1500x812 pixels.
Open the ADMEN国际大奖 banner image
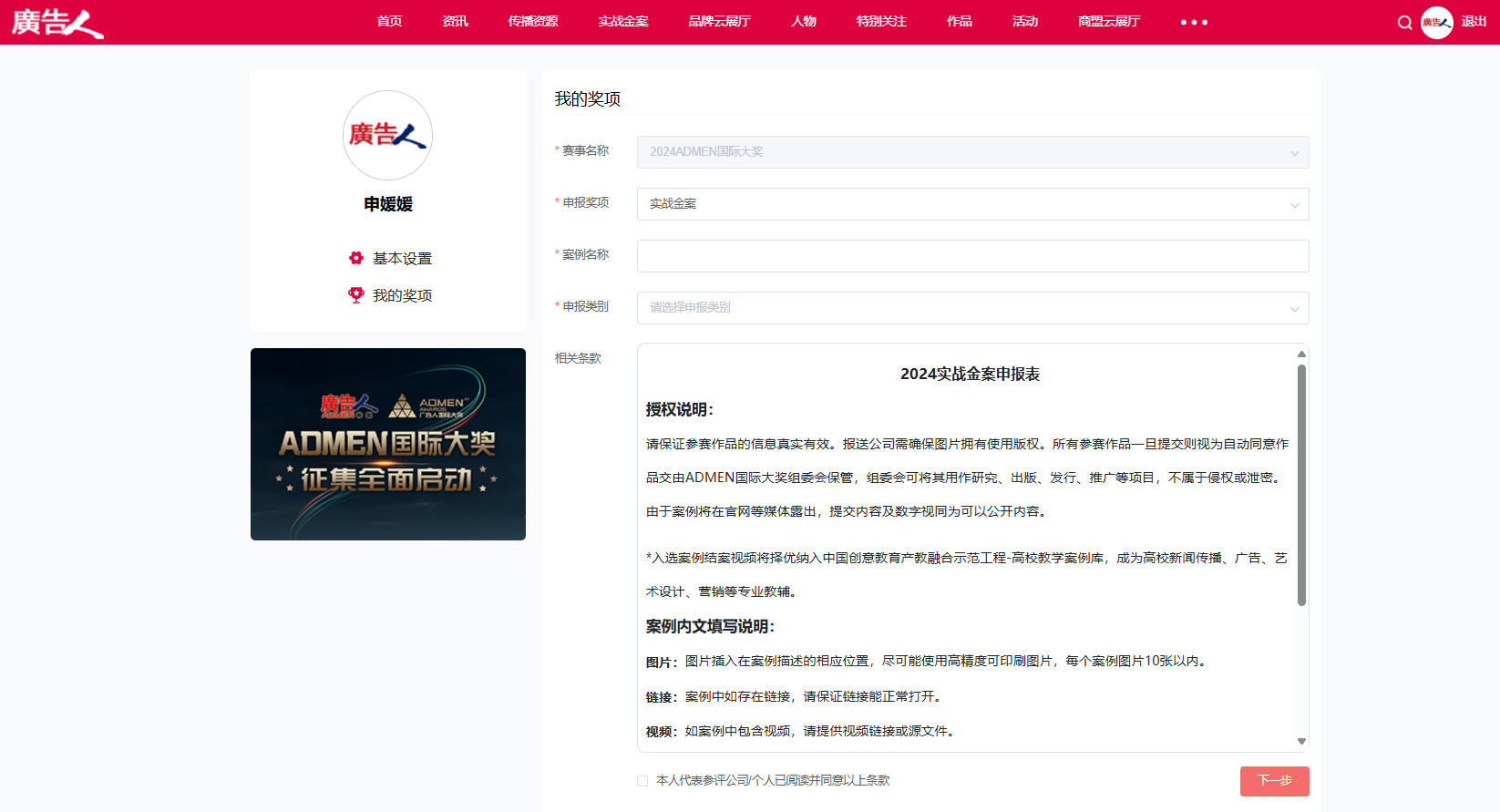pos(388,444)
